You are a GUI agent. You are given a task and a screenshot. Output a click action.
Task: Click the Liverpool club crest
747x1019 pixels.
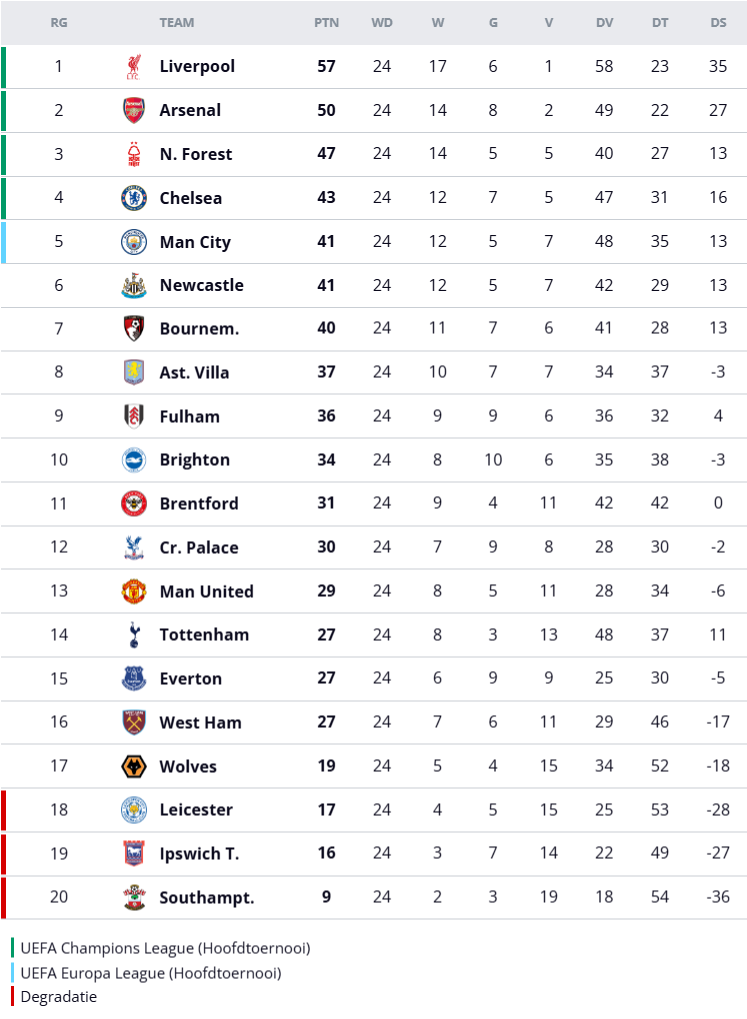click(133, 67)
